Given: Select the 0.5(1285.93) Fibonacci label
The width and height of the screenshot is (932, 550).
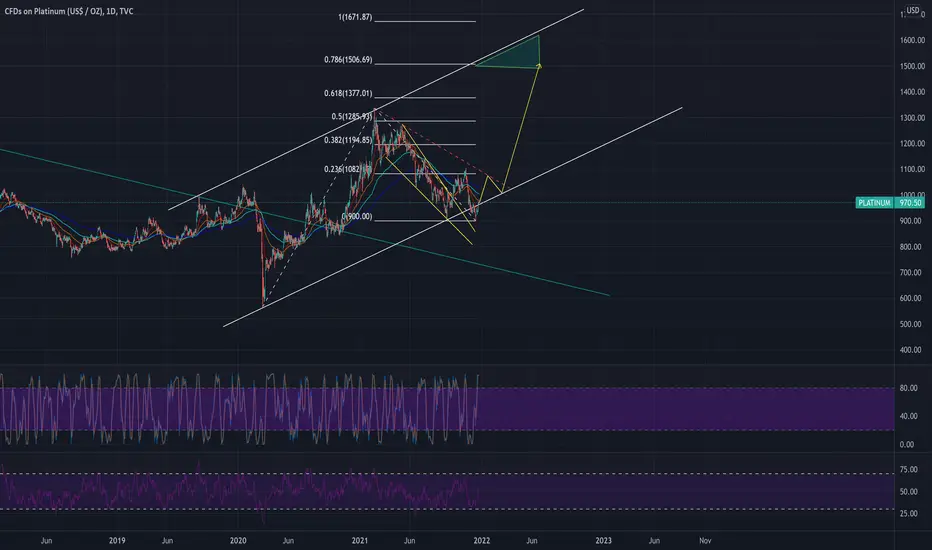Looking at the screenshot, I should [351, 117].
